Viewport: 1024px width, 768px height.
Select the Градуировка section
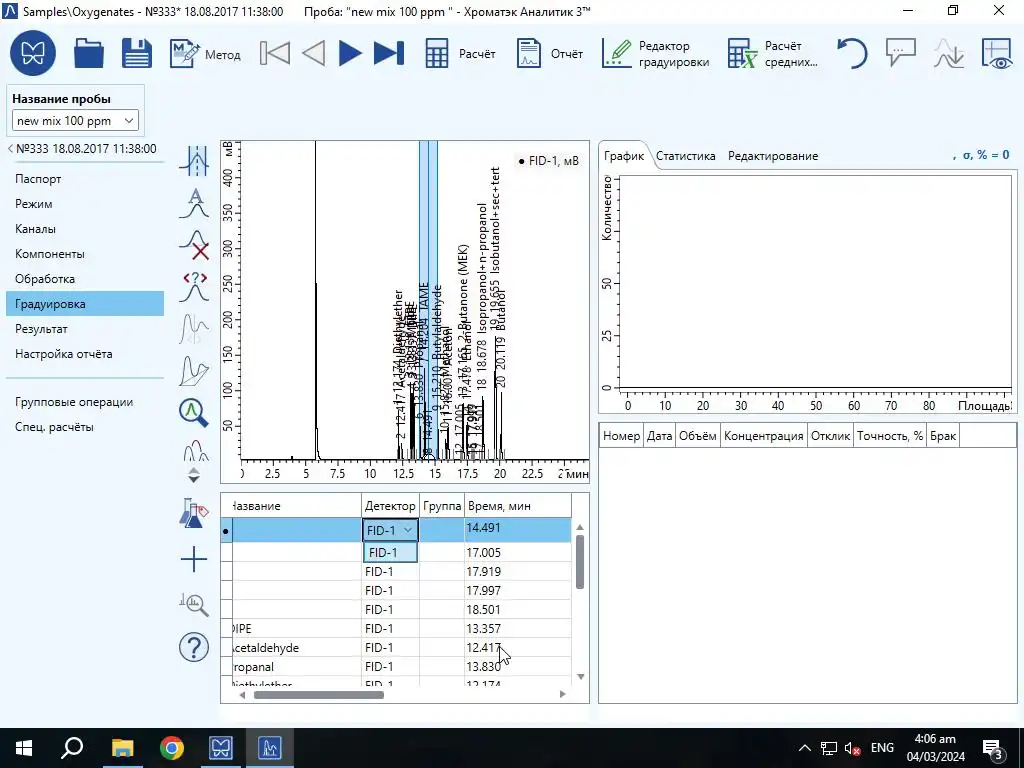pos(85,304)
